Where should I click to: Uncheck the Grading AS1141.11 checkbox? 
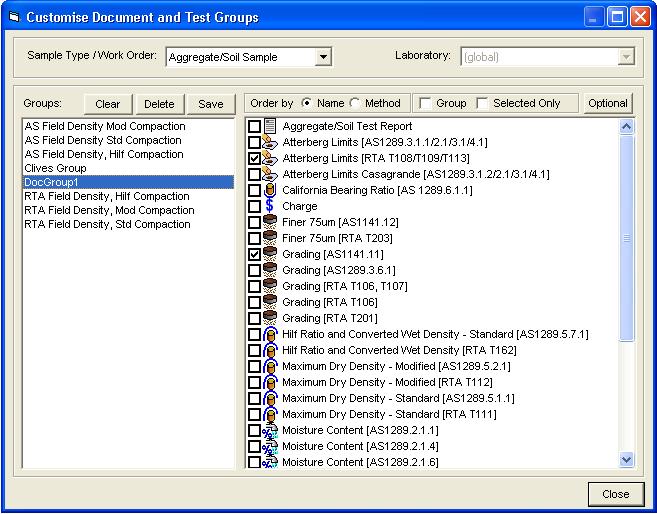(x=255, y=255)
